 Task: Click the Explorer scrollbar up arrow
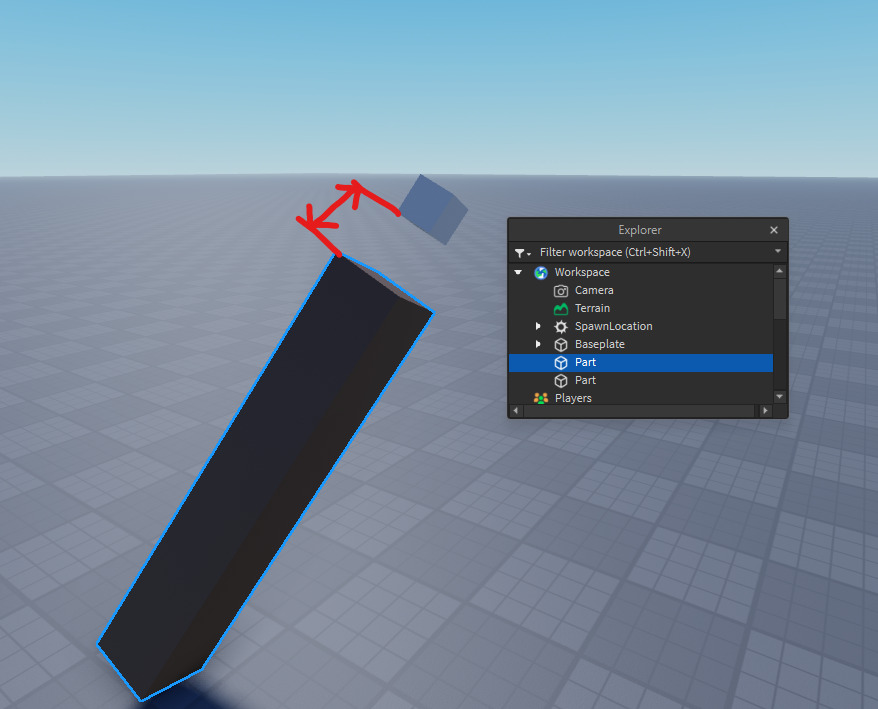[x=779, y=271]
